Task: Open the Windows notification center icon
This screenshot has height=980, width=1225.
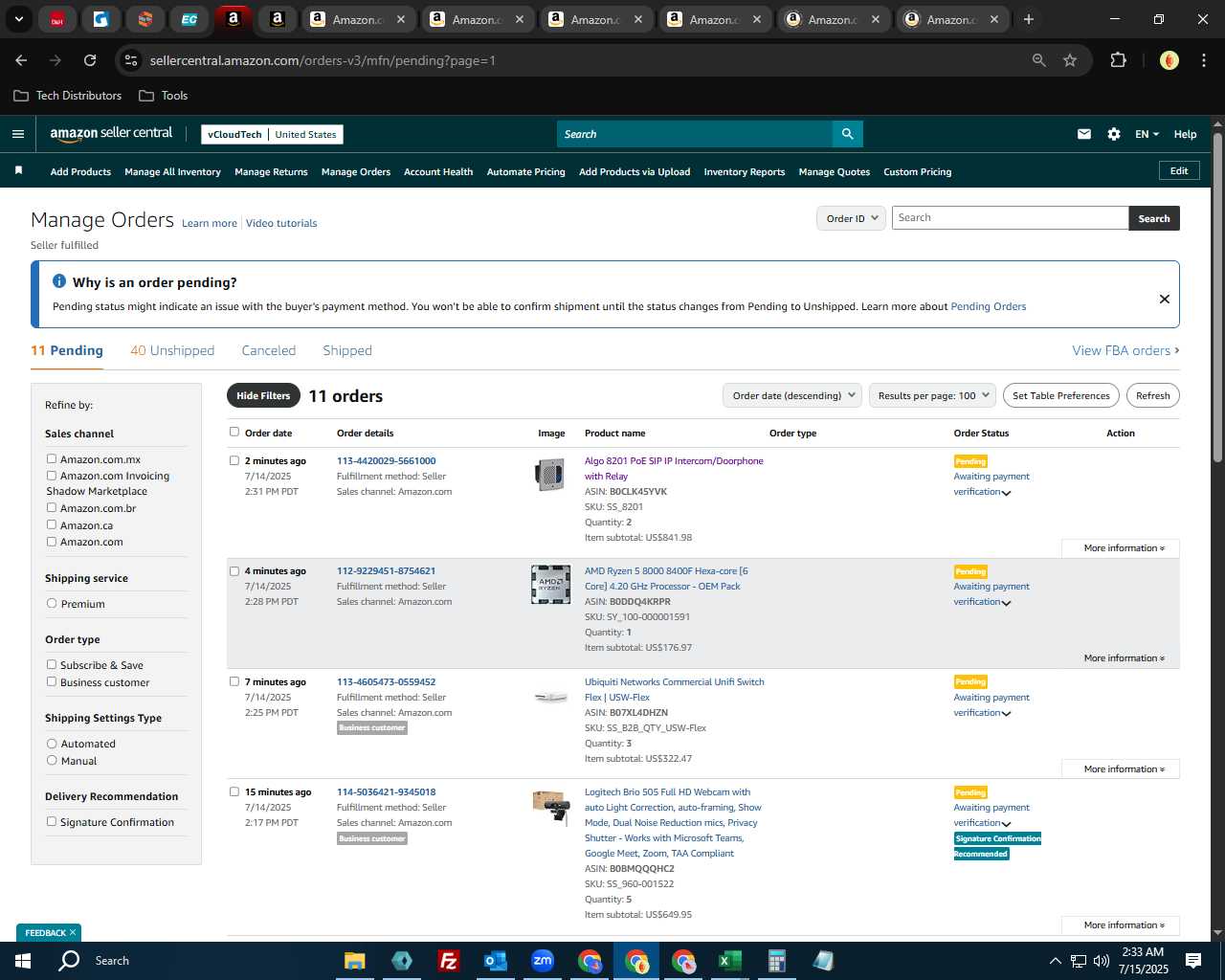Action: pyautogui.click(x=1193, y=961)
